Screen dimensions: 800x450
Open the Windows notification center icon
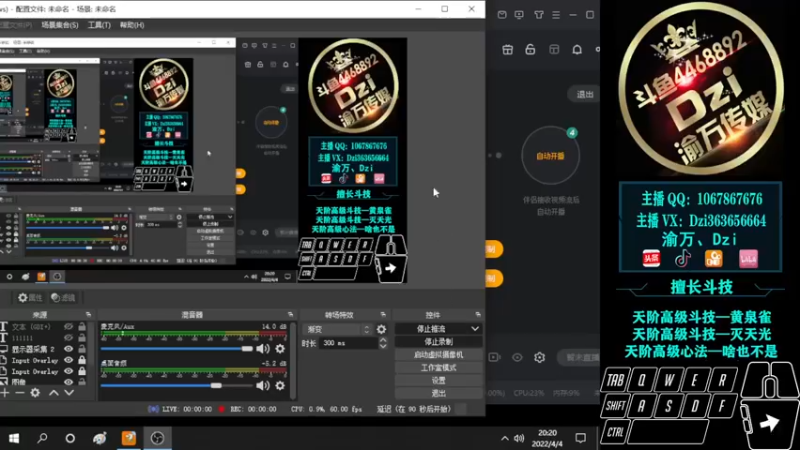pyautogui.click(x=581, y=438)
